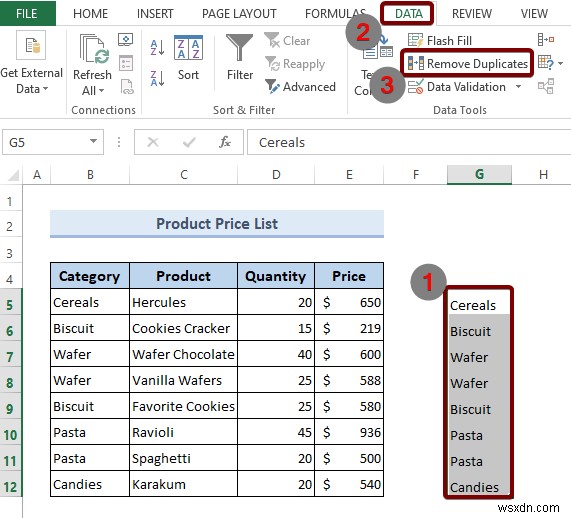This screenshot has width=571, height=518.
Task: Click the Relationships icon
Action: point(546,86)
